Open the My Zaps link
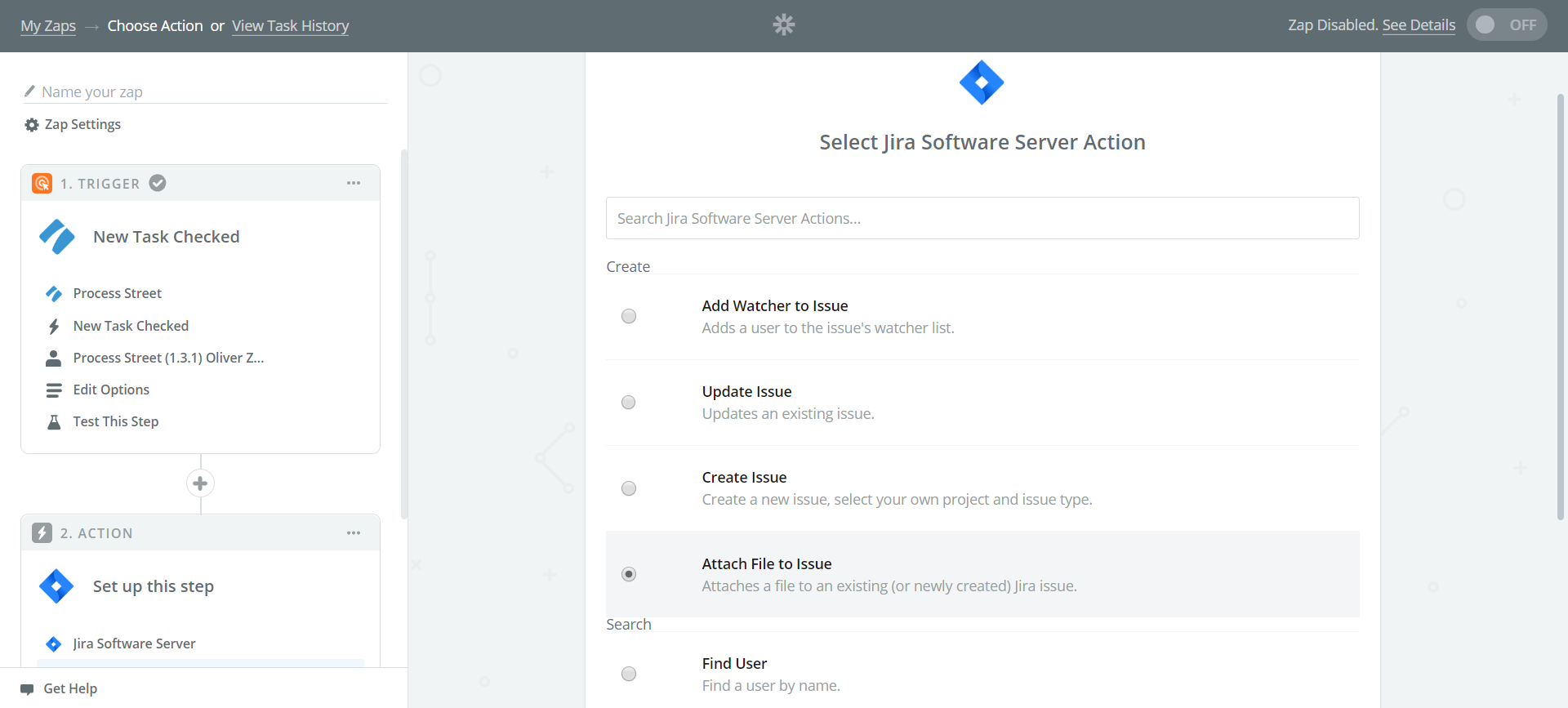This screenshot has height=708, width=1568. coord(48,25)
